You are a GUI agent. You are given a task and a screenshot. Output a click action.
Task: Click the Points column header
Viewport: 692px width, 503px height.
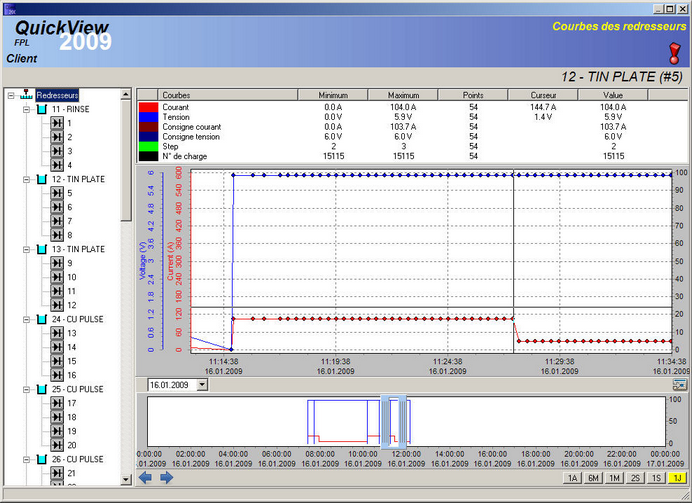pyautogui.click(x=473, y=95)
